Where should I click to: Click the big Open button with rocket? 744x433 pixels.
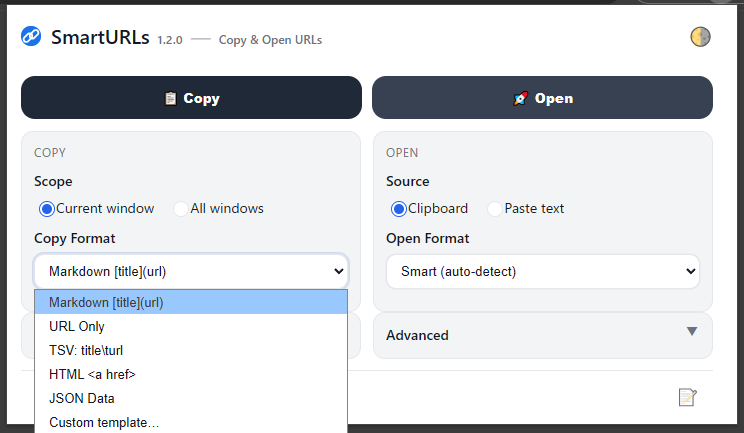(542, 98)
